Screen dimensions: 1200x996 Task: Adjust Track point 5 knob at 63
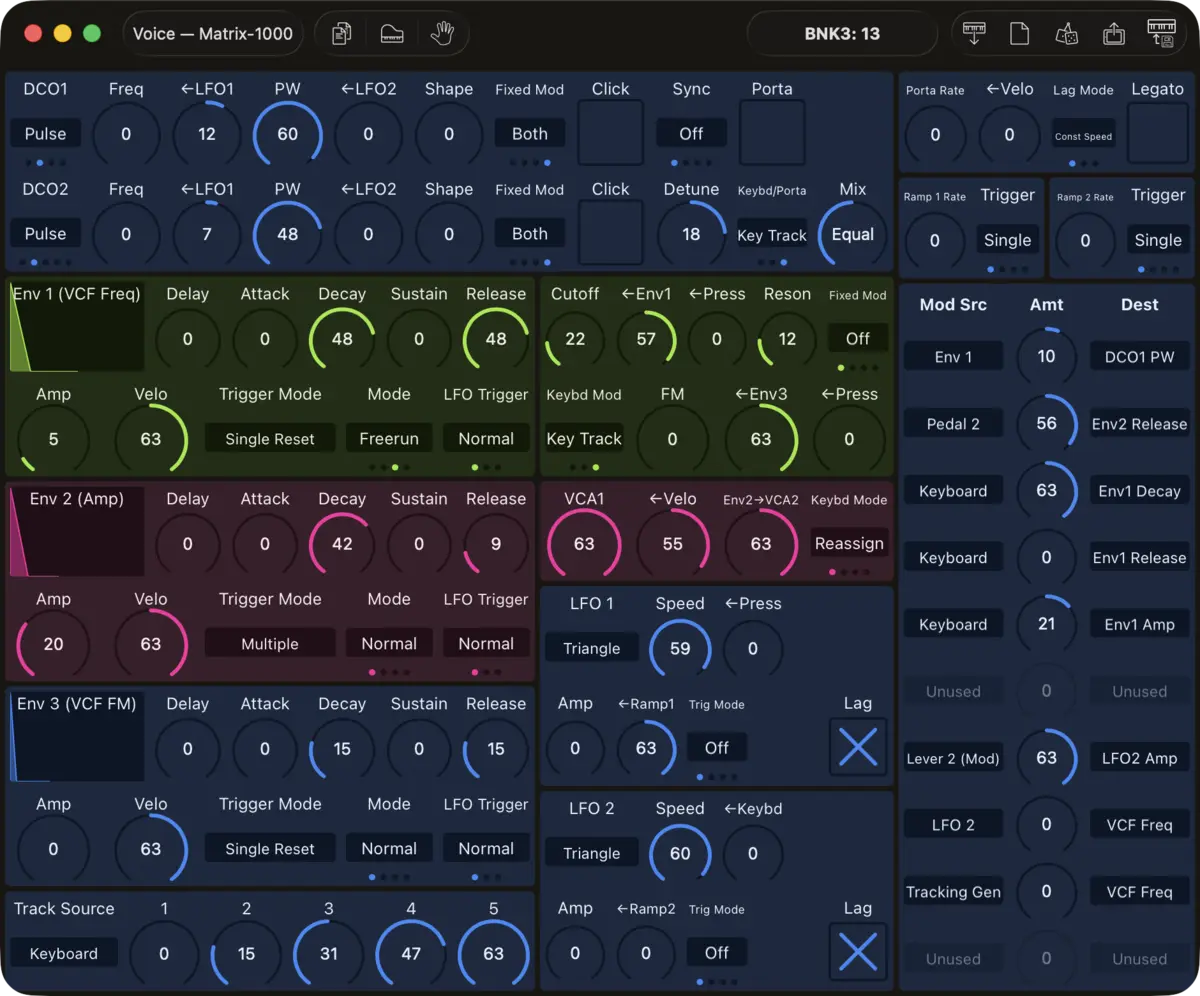point(493,954)
